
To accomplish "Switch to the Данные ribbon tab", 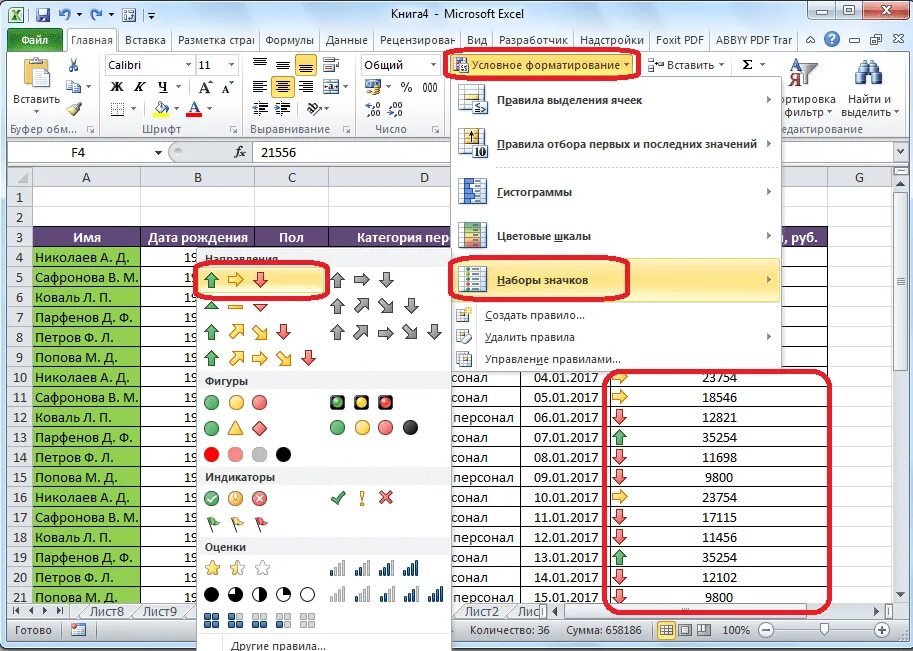I will (x=346, y=40).
